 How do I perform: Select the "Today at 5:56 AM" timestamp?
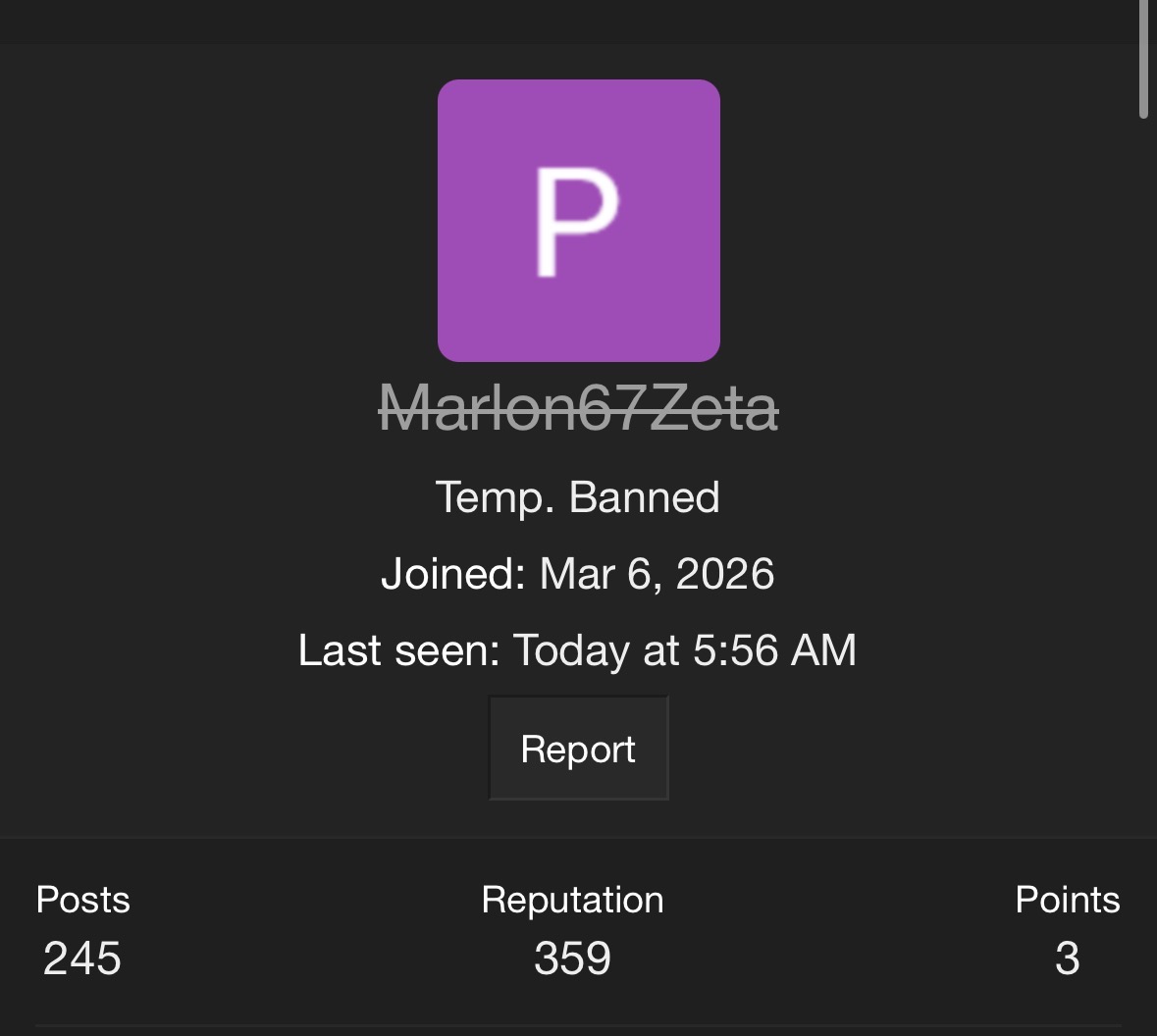click(684, 650)
